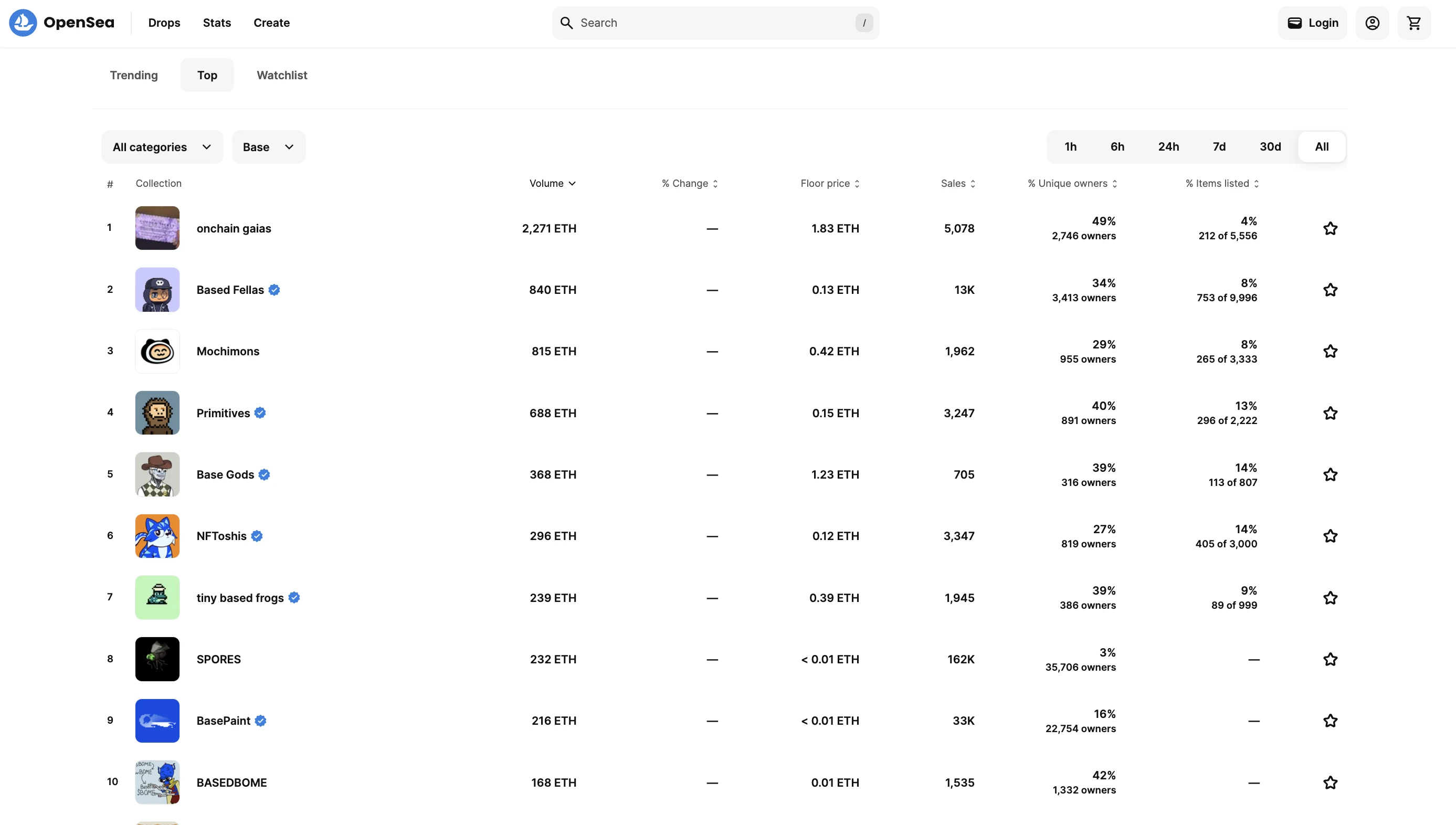Expand the All categories dropdown

(x=162, y=147)
